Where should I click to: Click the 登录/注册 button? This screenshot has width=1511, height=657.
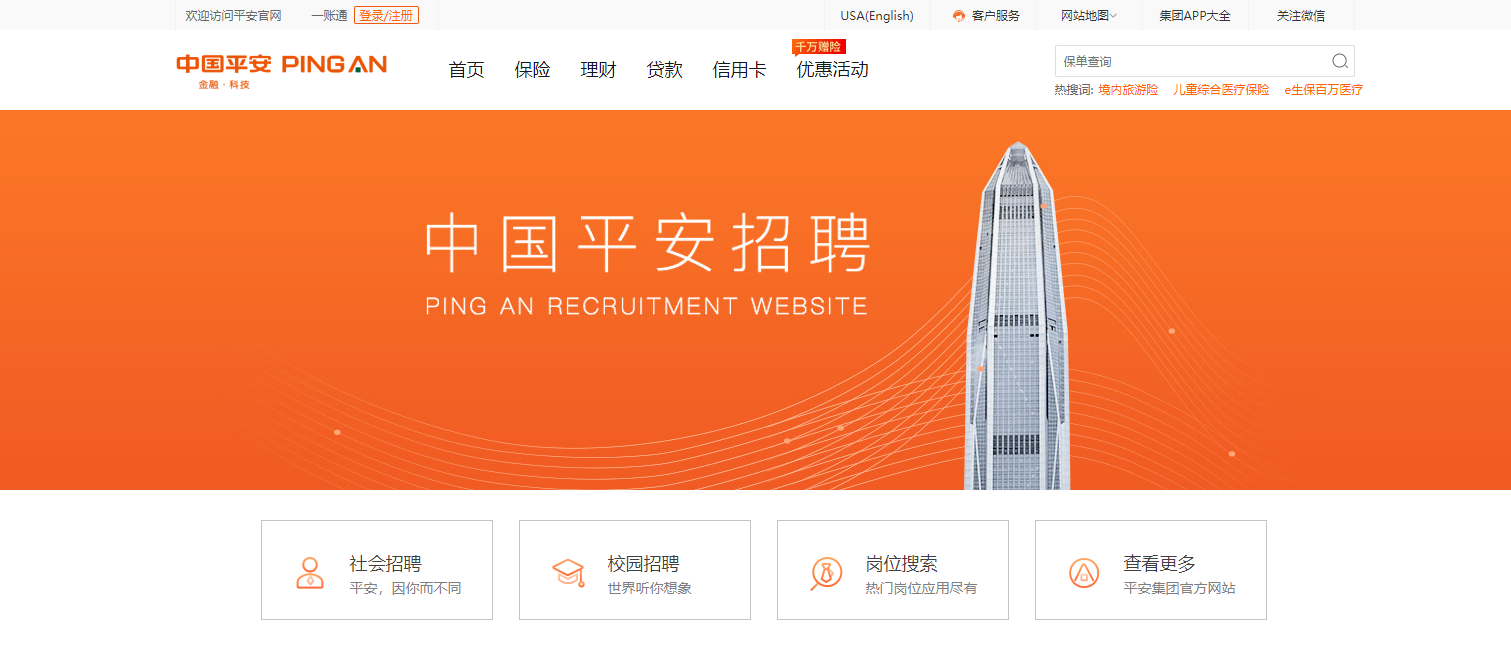(386, 15)
